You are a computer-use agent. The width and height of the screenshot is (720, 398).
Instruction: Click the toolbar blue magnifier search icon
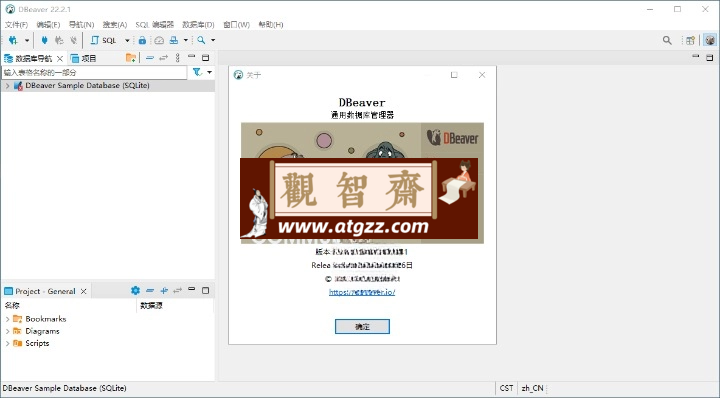[x=201, y=40]
